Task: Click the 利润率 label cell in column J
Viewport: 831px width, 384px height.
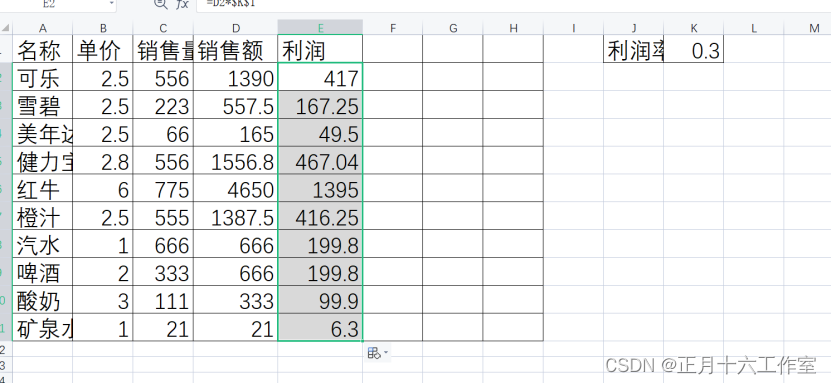Action: click(634, 49)
